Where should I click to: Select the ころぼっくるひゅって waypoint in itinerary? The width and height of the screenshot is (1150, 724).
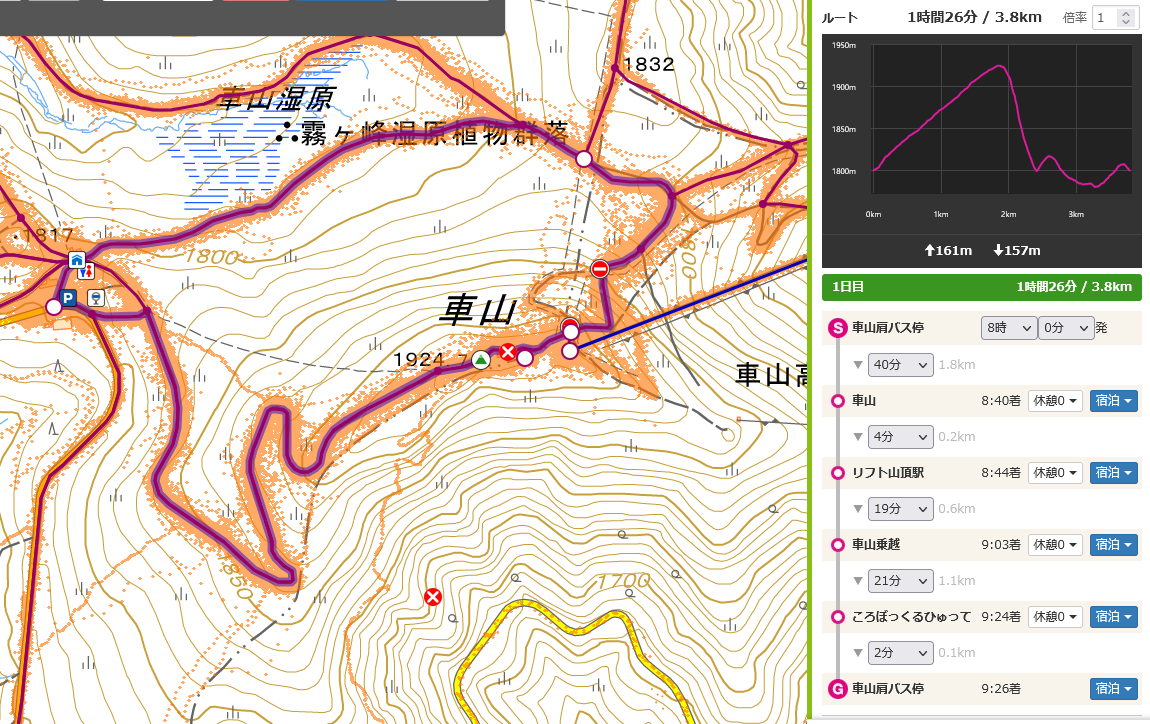[911, 617]
